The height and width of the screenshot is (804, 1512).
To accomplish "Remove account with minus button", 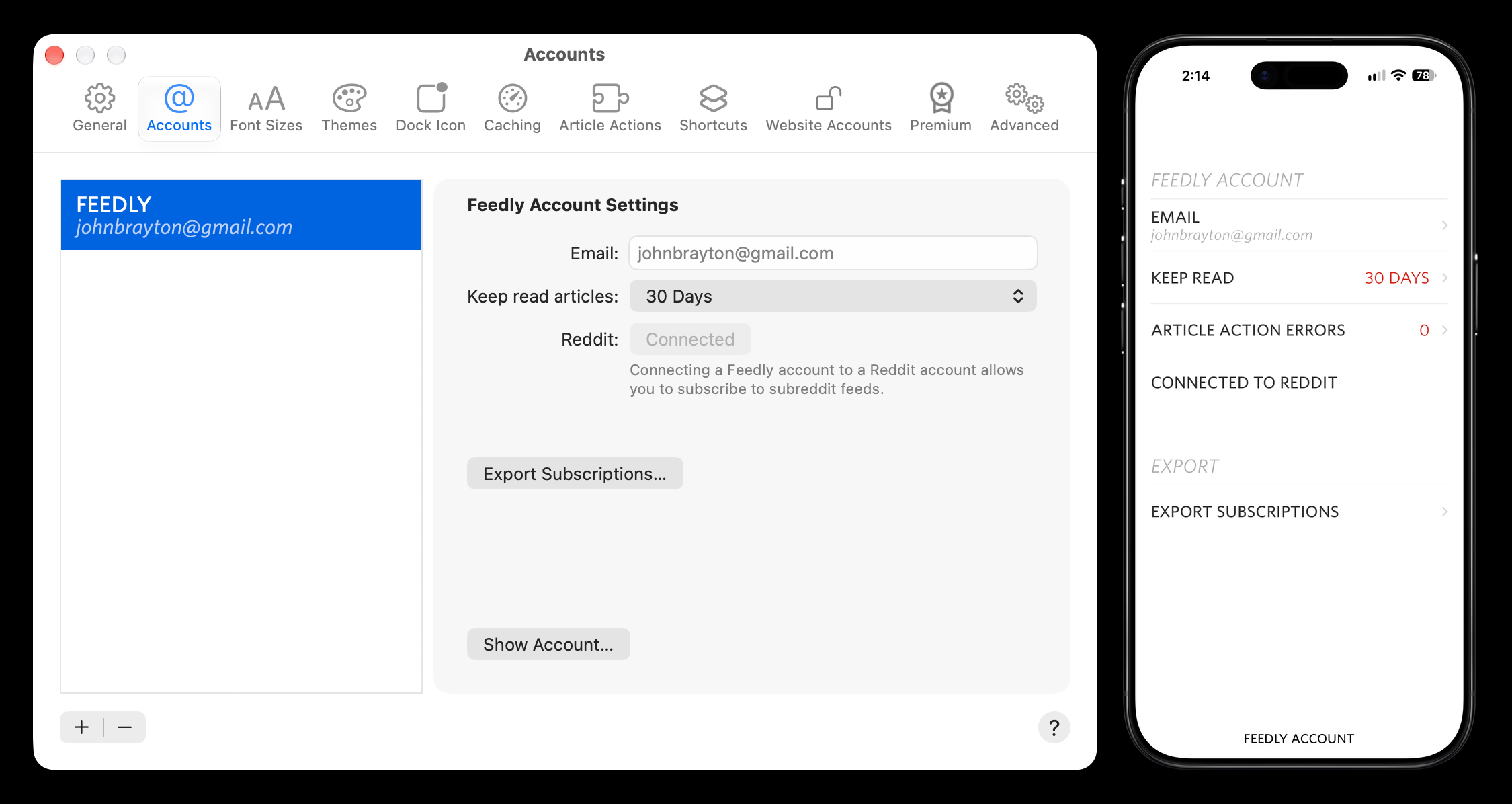I will [125, 727].
